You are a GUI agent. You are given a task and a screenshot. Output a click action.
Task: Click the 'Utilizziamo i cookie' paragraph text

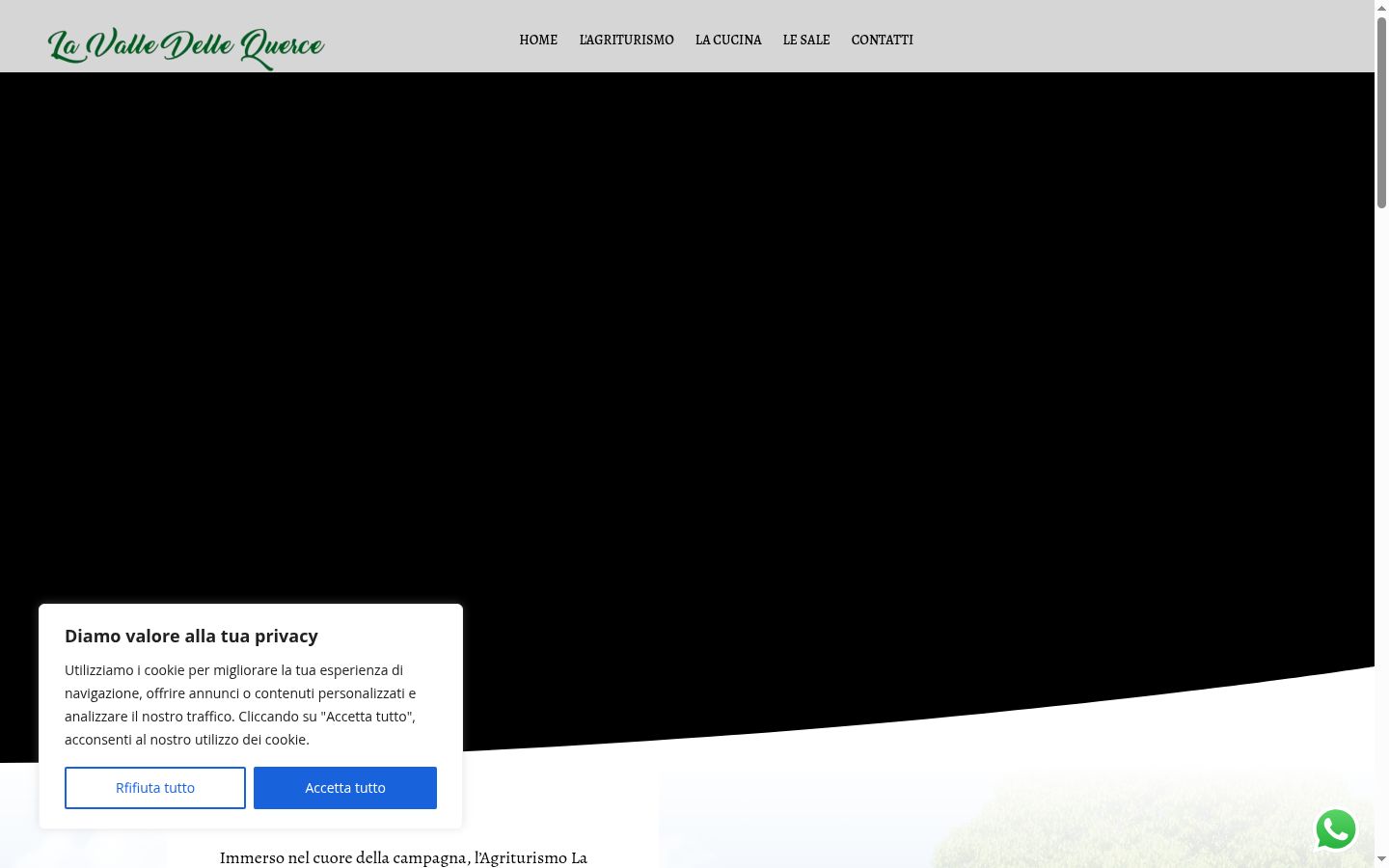[240, 705]
